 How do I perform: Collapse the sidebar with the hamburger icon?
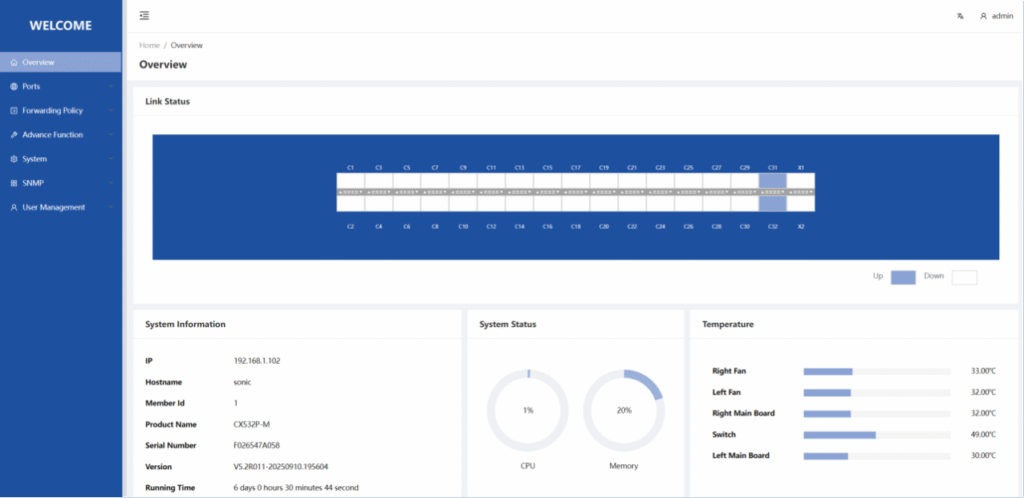[x=145, y=16]
